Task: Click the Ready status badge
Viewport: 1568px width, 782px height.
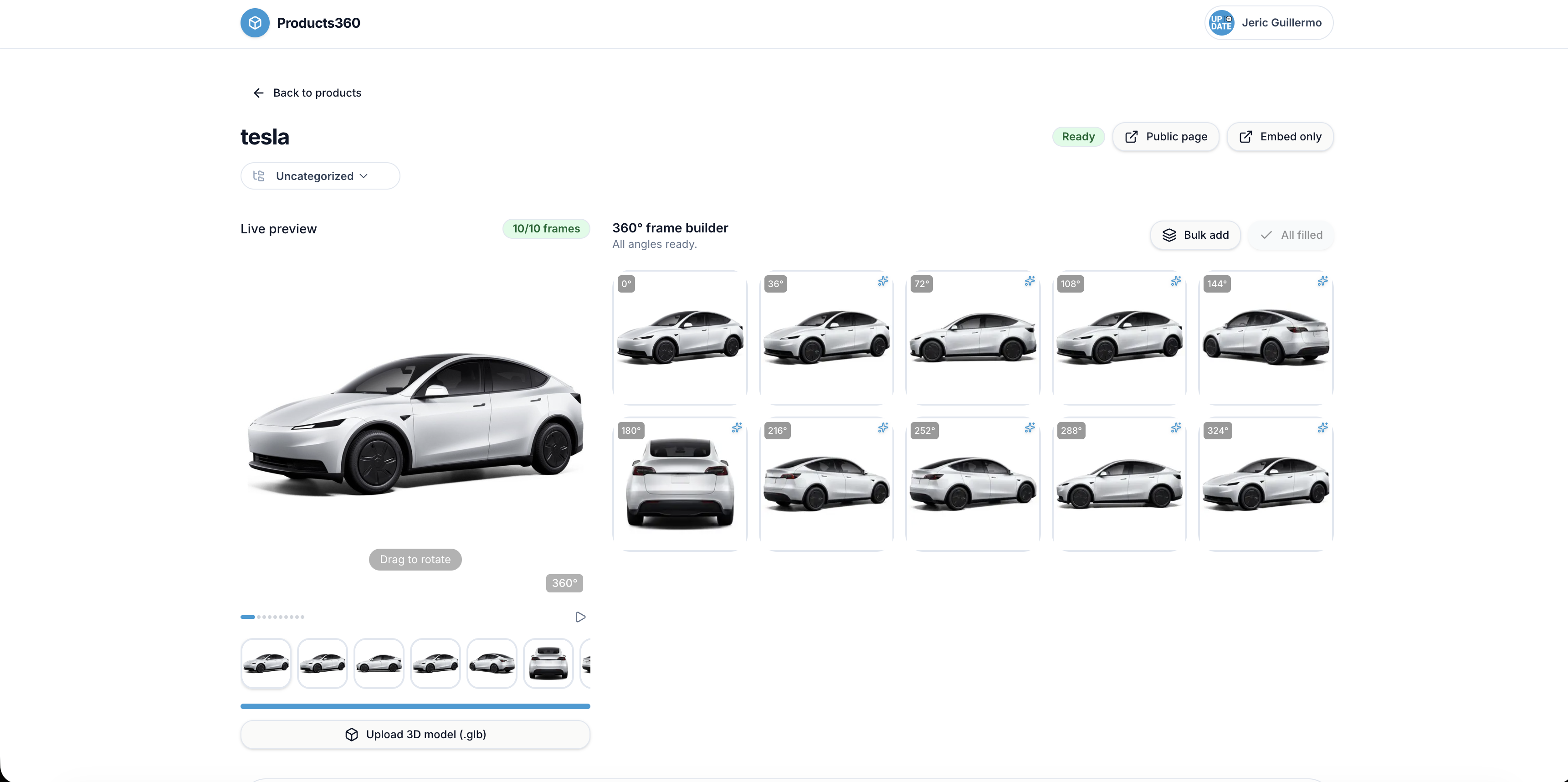Action: point(1078,136)
